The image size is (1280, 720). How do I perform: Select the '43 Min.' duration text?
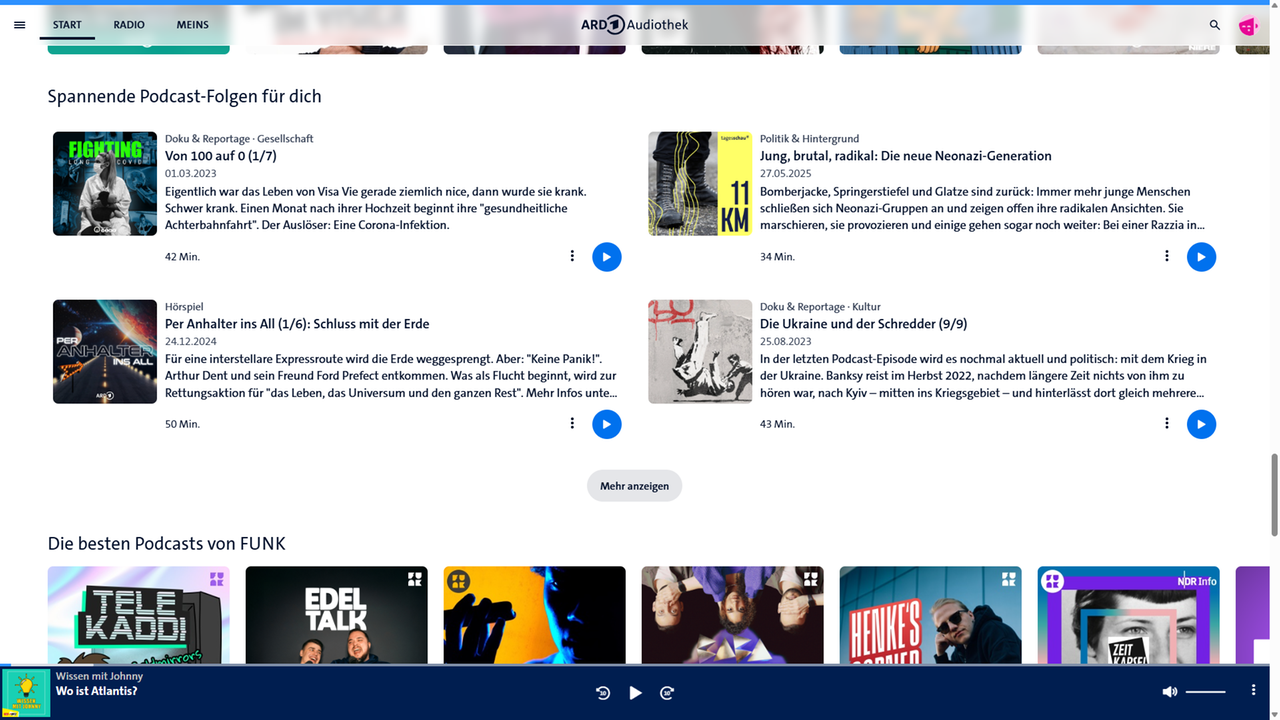[777, 424]
